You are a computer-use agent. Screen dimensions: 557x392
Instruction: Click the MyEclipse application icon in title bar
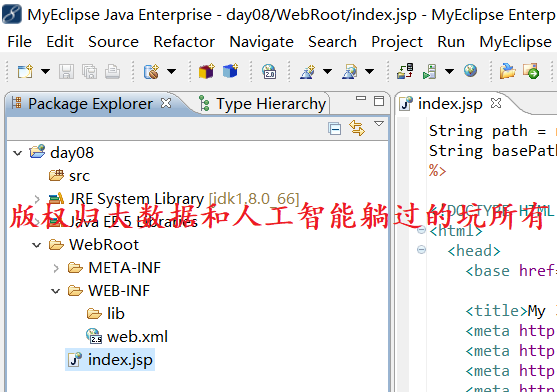click(12, 15)
